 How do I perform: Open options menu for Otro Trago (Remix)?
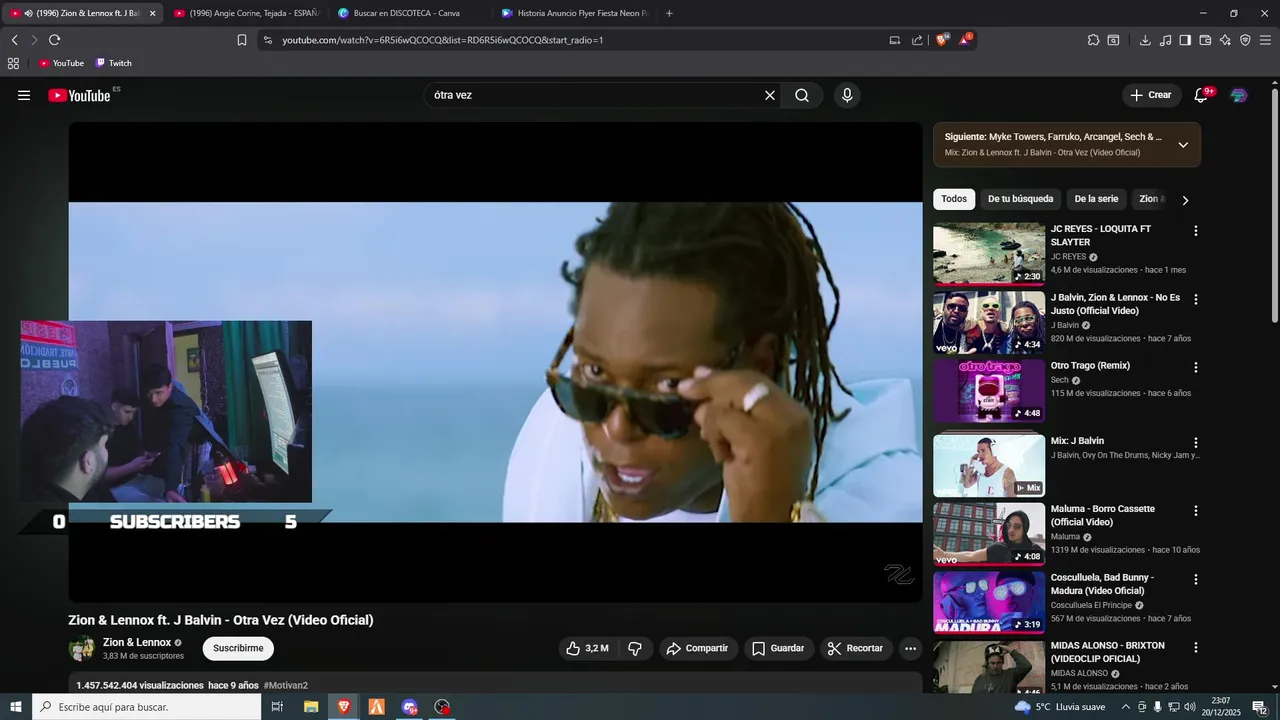click(x=1195, y=367)
